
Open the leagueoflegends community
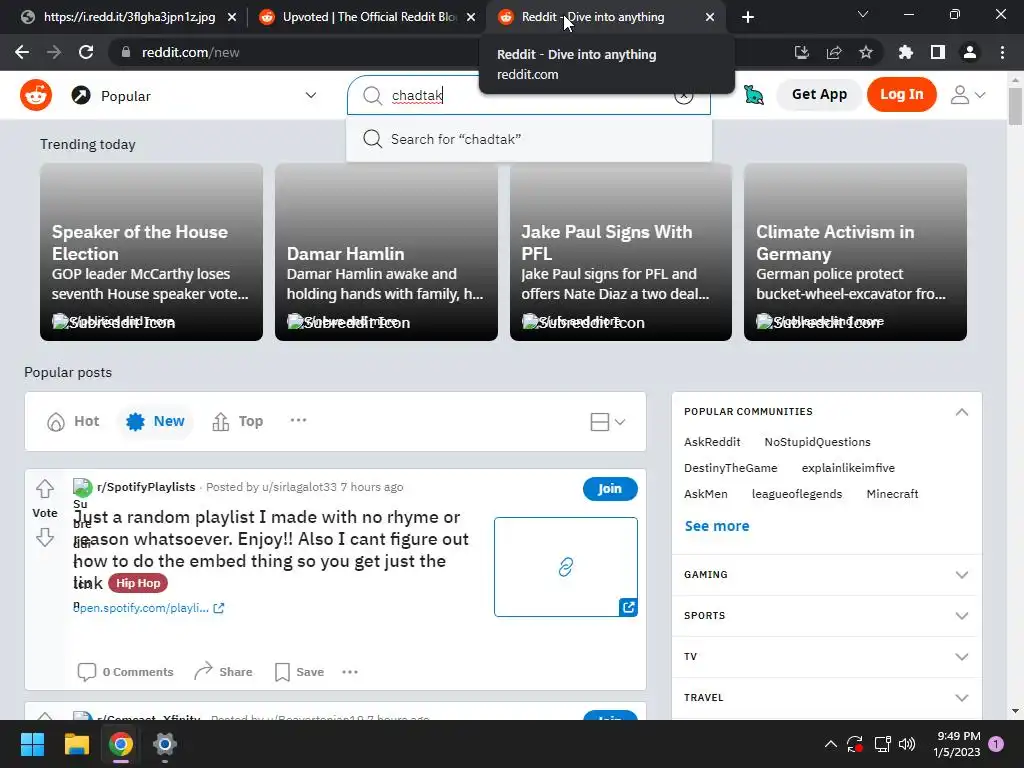(797, 494)
